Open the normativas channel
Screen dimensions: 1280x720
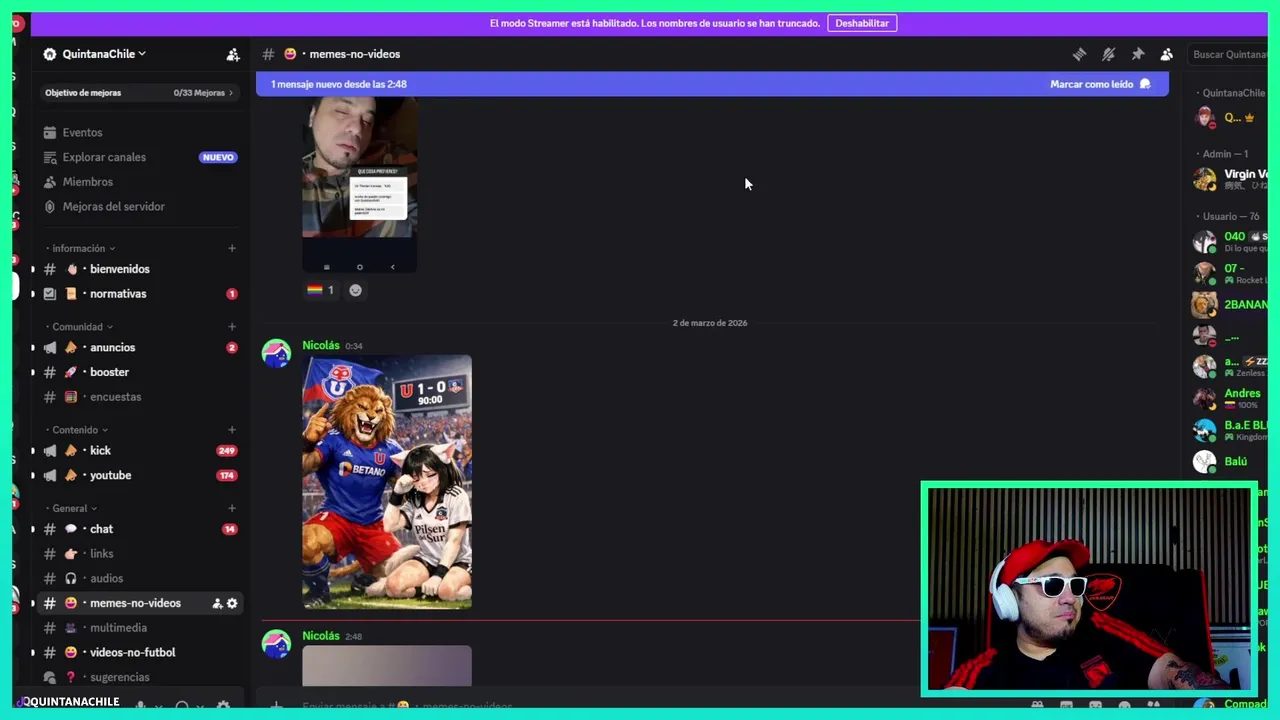point(139,294)
